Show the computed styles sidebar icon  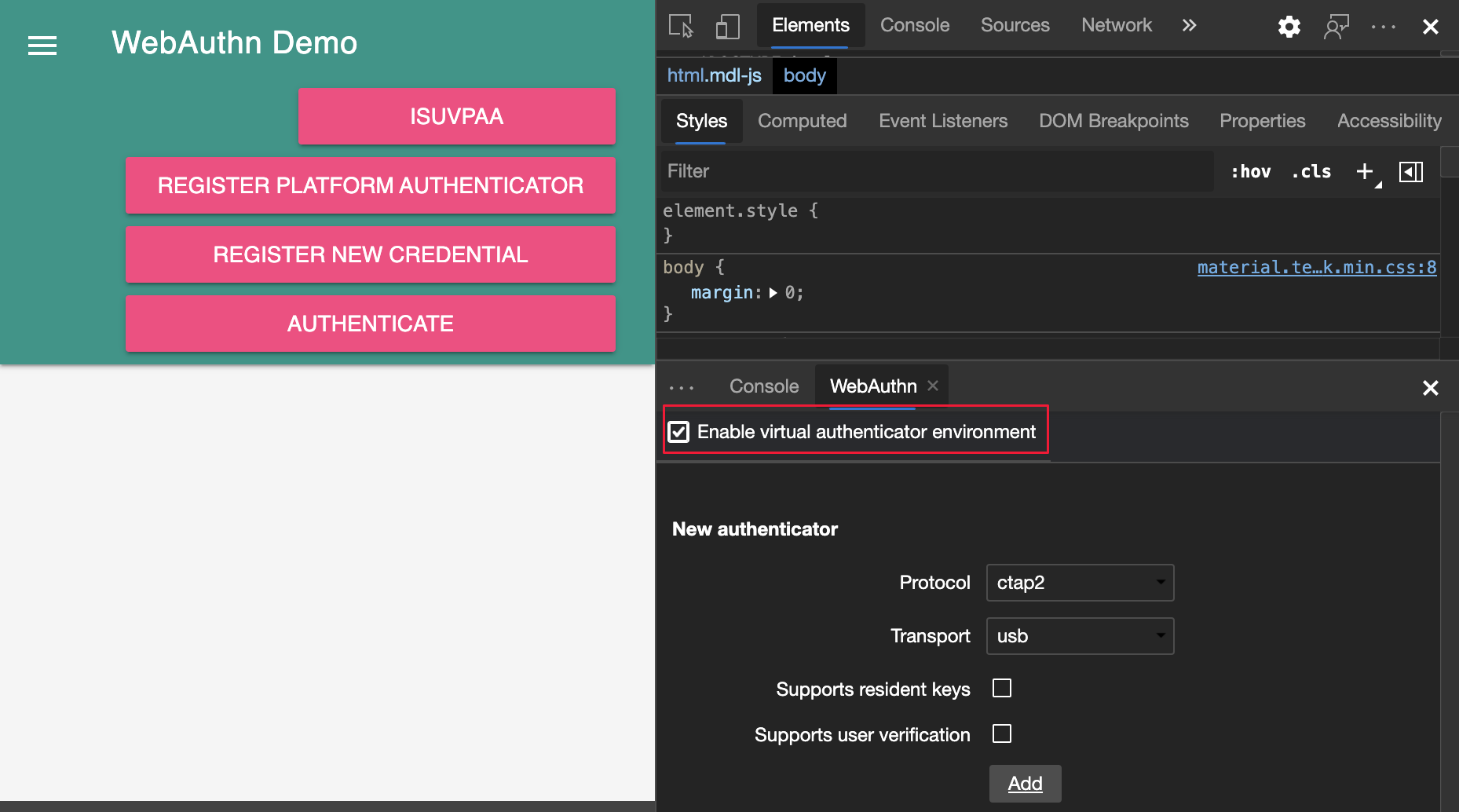coord(1411,171)
